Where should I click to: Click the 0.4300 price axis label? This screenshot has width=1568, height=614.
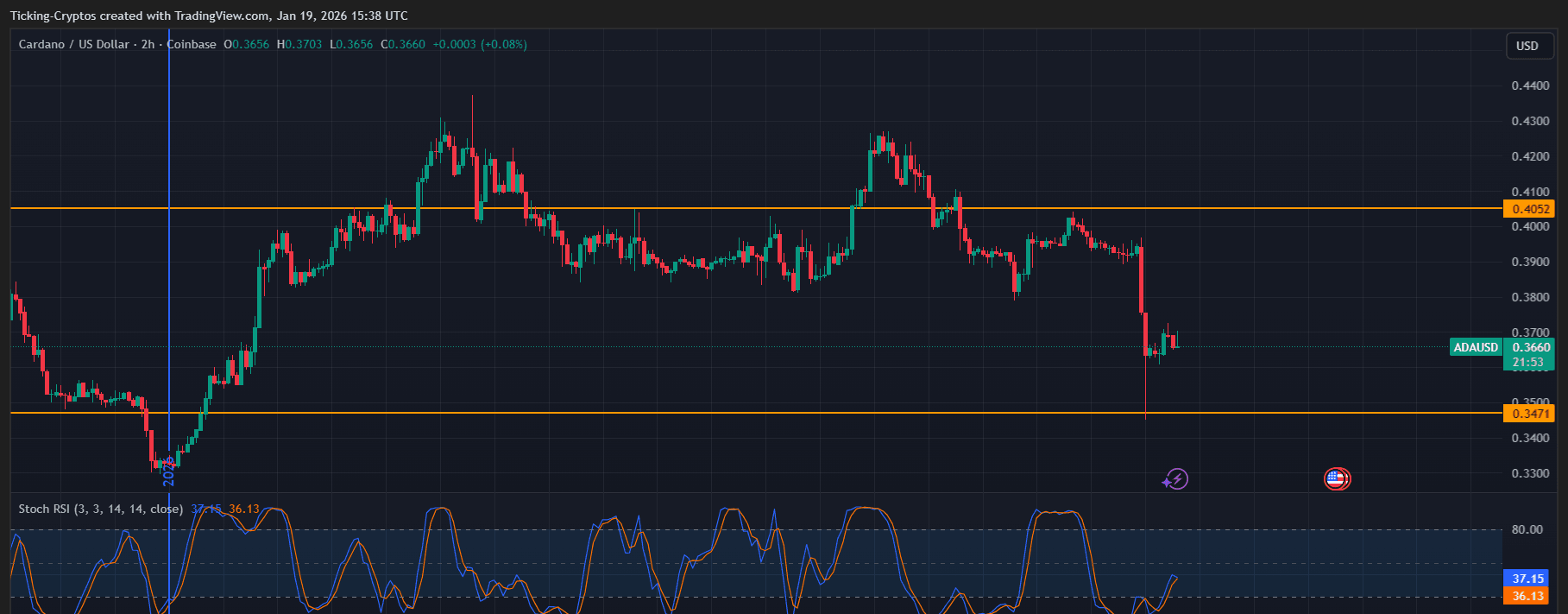point(1530,121)
